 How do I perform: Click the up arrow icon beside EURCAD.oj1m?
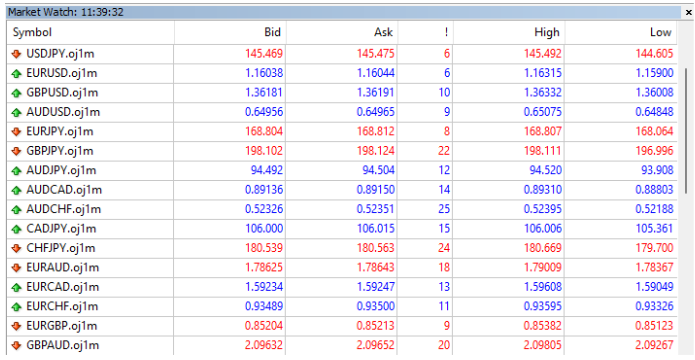(x=16, y=287)
